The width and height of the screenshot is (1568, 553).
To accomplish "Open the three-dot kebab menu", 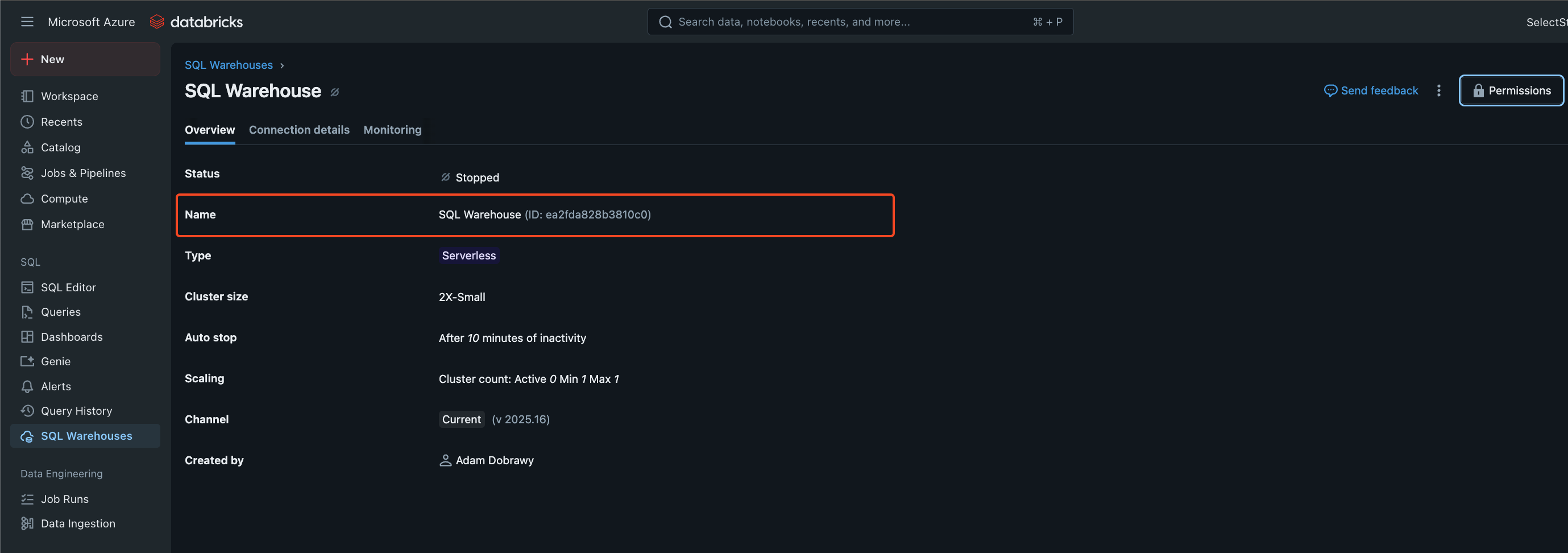I will pos(1438,91).
